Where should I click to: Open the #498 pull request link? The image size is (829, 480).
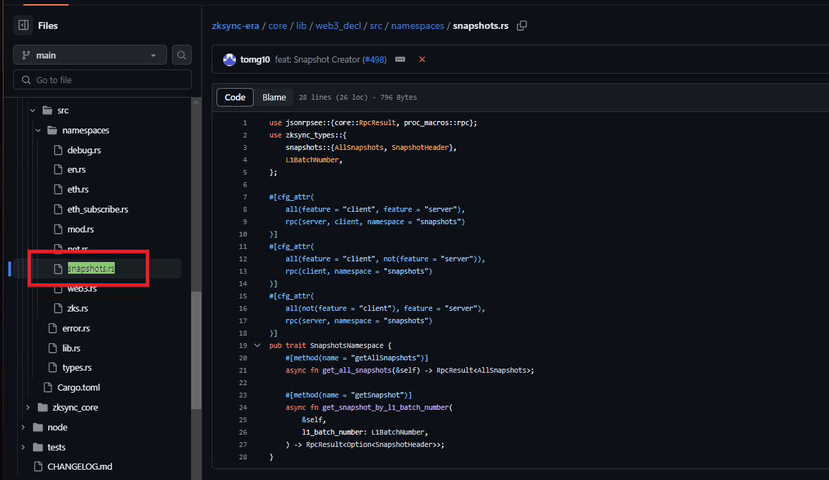click(376, 60)
